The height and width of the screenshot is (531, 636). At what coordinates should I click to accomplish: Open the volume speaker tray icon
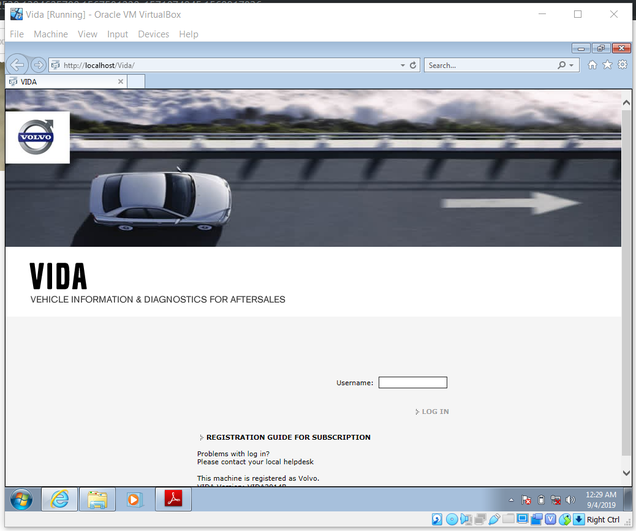coord(570,500)
